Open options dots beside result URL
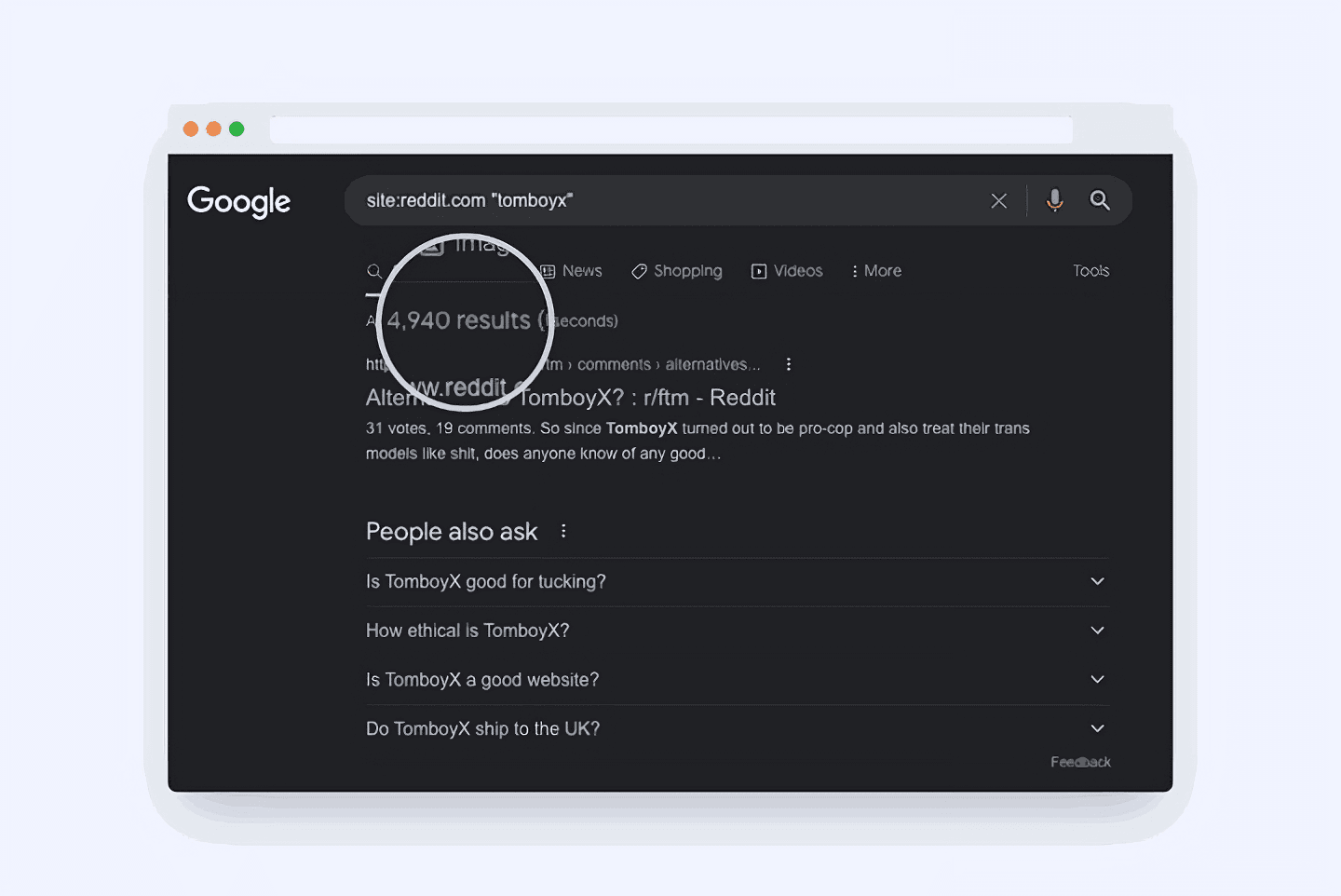1341x896 pixels. tap(789, 364)
